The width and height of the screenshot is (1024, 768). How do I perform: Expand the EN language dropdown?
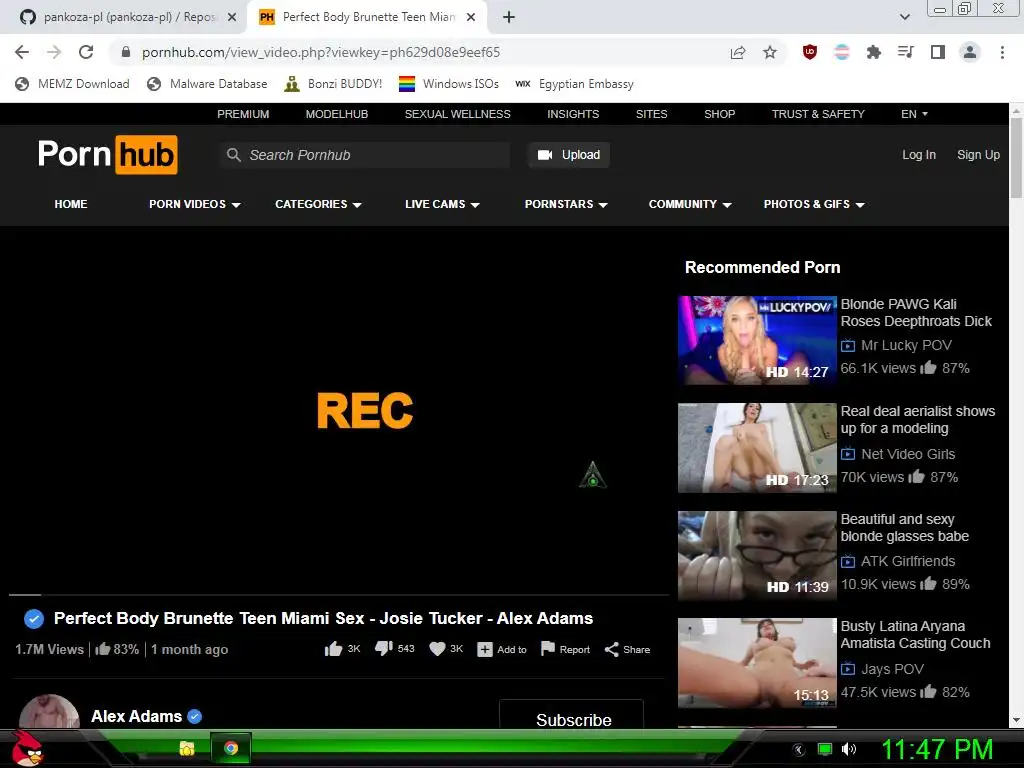click(914, 114)
